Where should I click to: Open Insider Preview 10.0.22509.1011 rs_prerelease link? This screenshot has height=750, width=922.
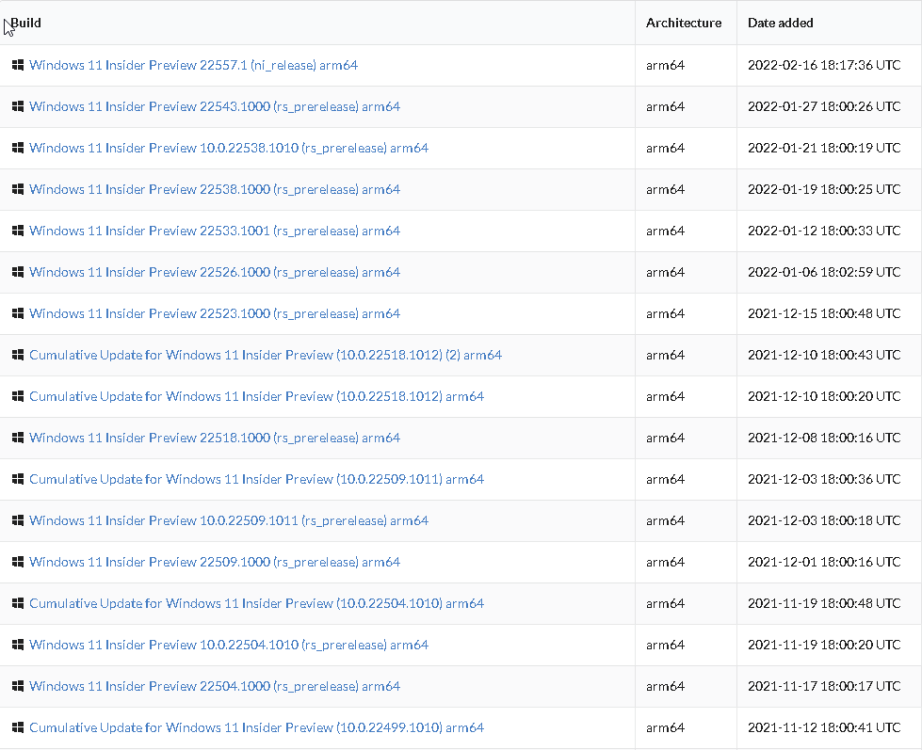click(x=229, y=521)
